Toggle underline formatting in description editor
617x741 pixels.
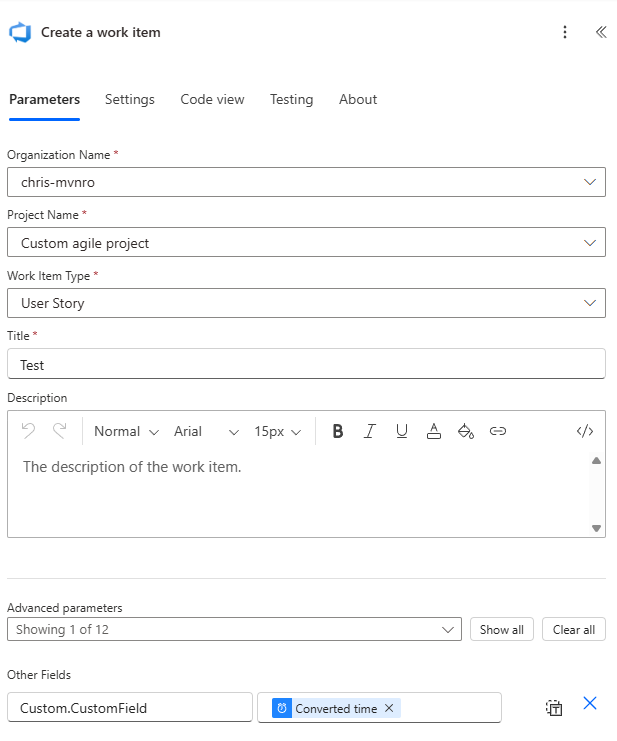401,431
